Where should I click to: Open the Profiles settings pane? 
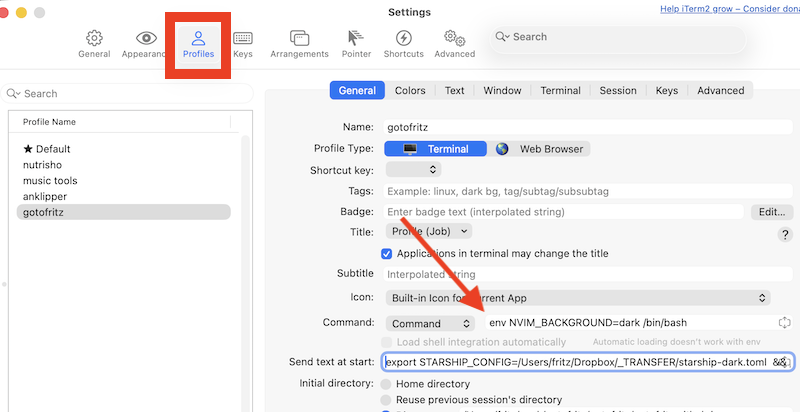click(x=198, y=44)
